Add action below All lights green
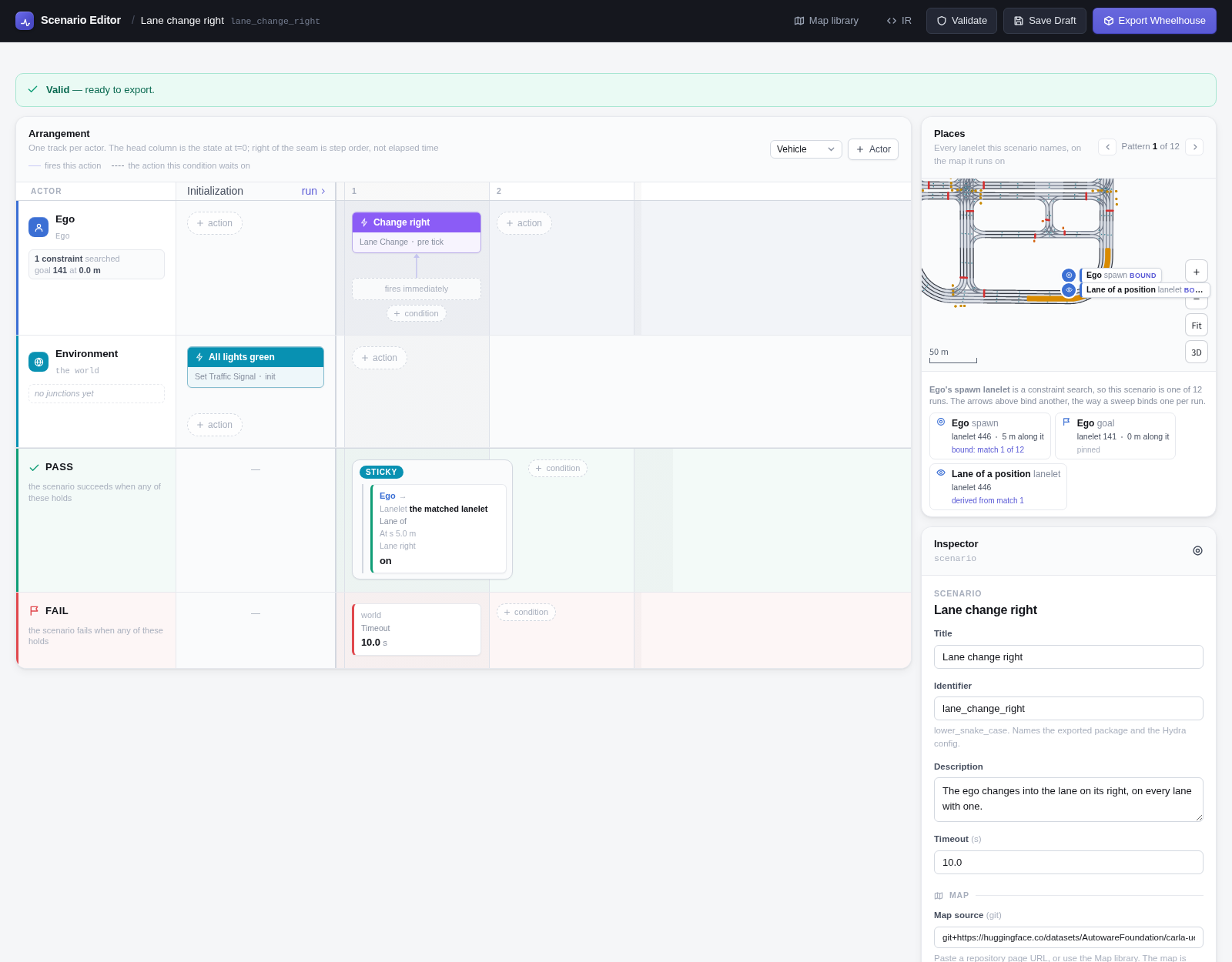Image resolution: width=1232 pixels, height=962 pixels. 215,425
